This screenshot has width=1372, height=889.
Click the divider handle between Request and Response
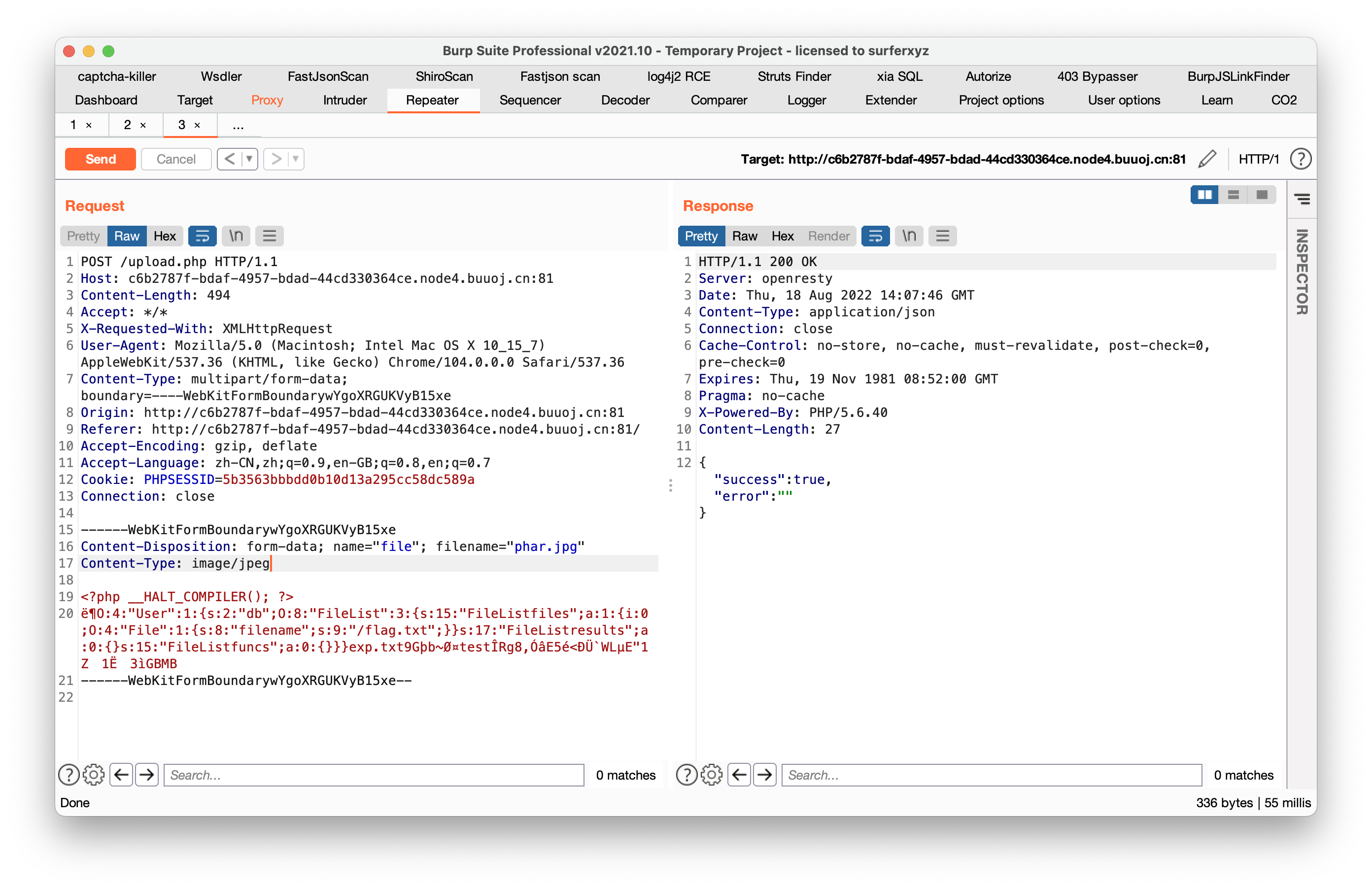[670, 485]
